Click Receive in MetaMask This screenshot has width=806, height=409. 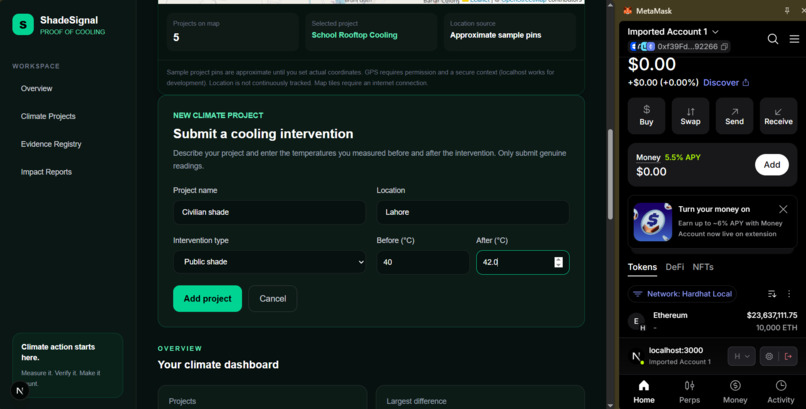[x=778, y=116]
